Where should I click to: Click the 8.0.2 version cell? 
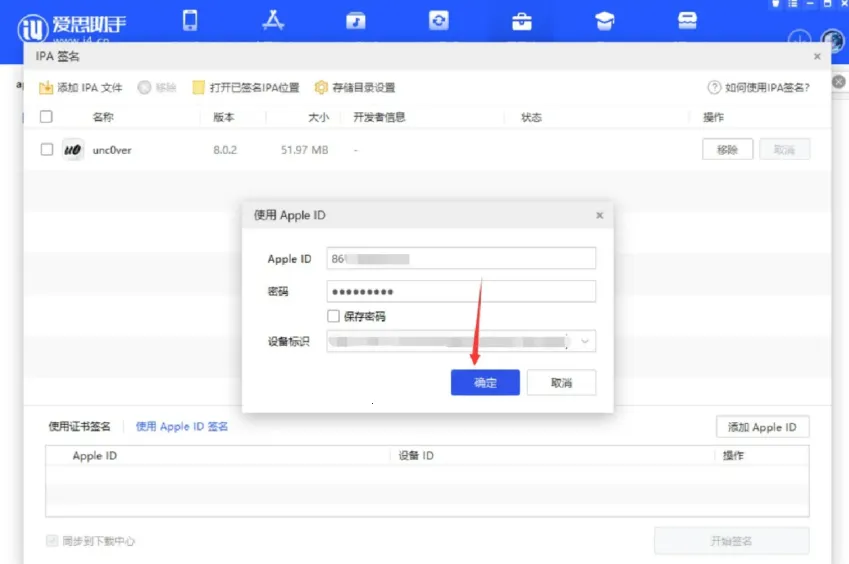225,150
